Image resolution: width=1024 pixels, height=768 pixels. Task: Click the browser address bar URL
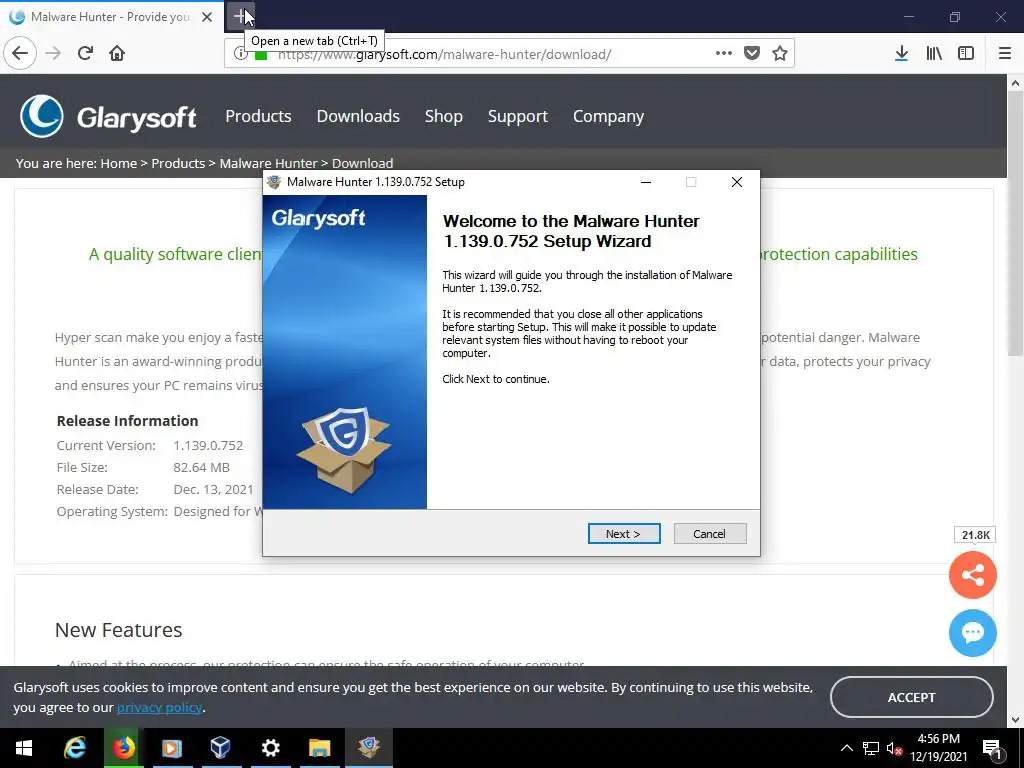444,54
